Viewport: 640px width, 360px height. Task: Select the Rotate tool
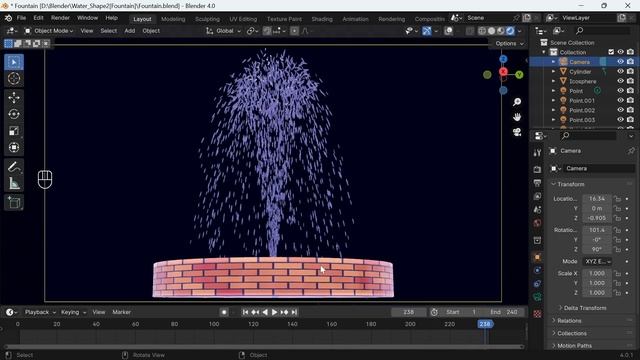14,114
